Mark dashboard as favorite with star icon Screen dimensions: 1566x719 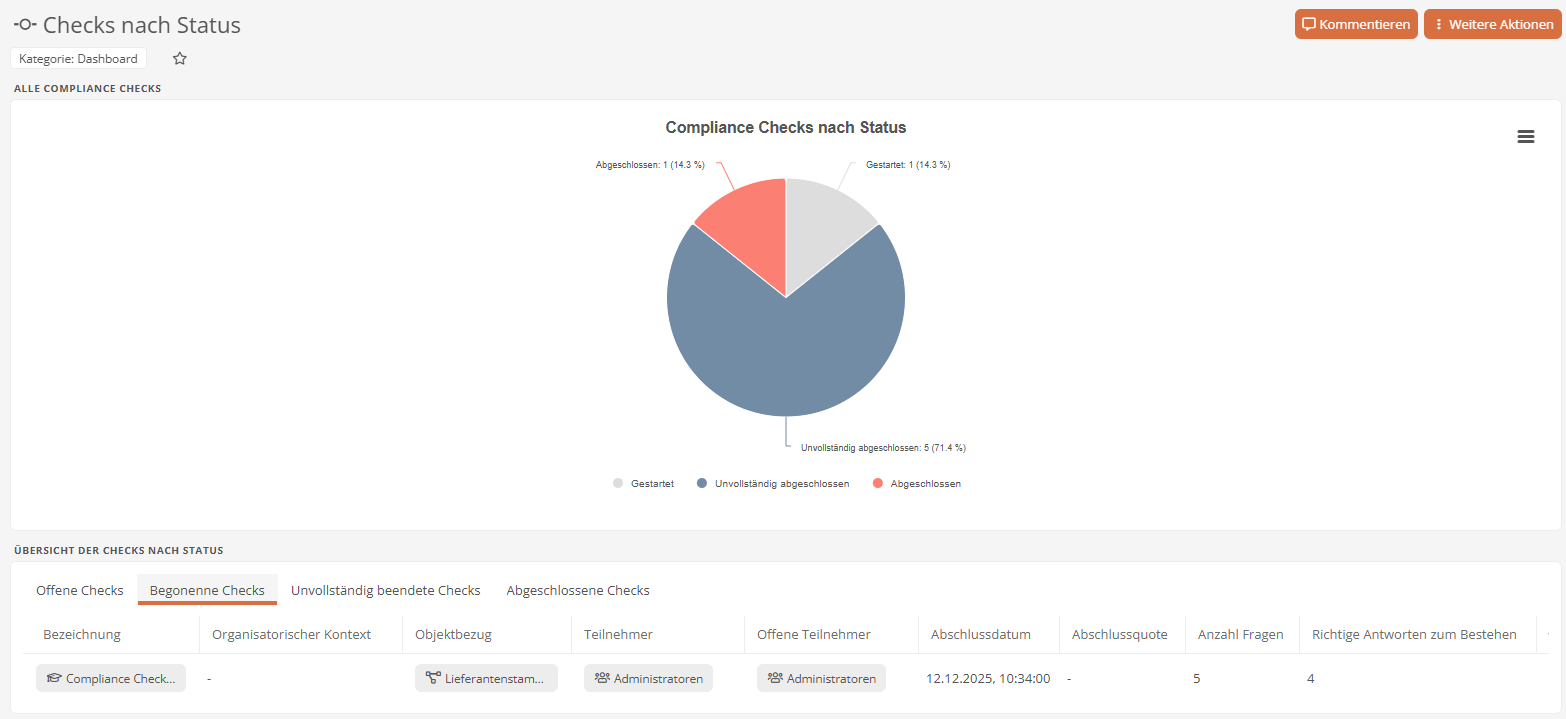(x=180, y=59)
